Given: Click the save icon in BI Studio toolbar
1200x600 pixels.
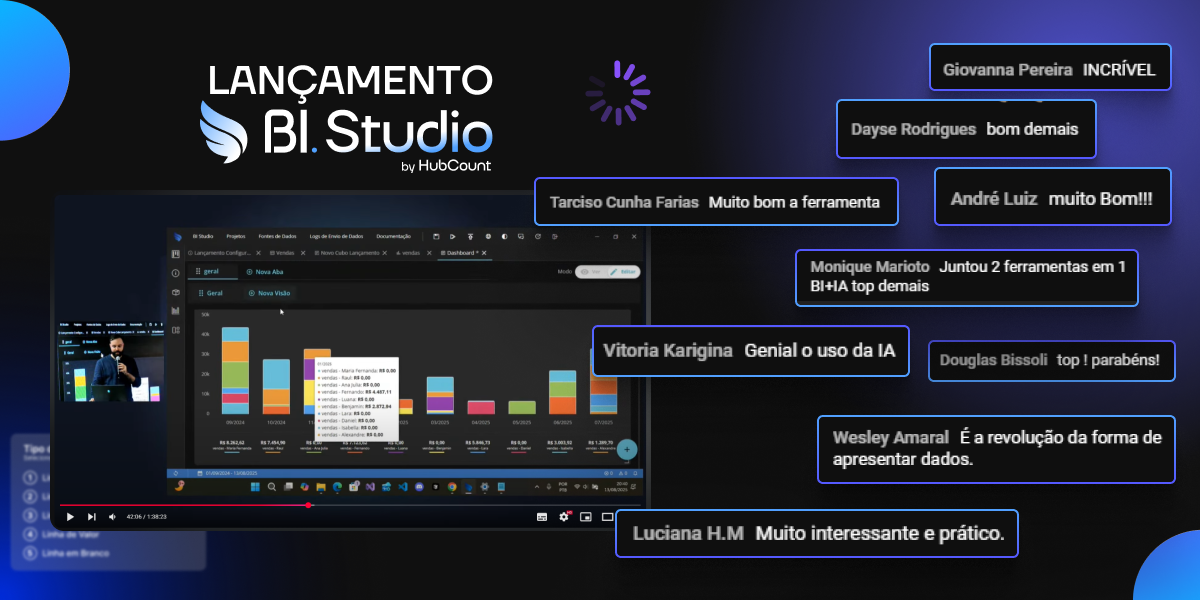Looking at the screenshot, I should [x=436, y=236].
